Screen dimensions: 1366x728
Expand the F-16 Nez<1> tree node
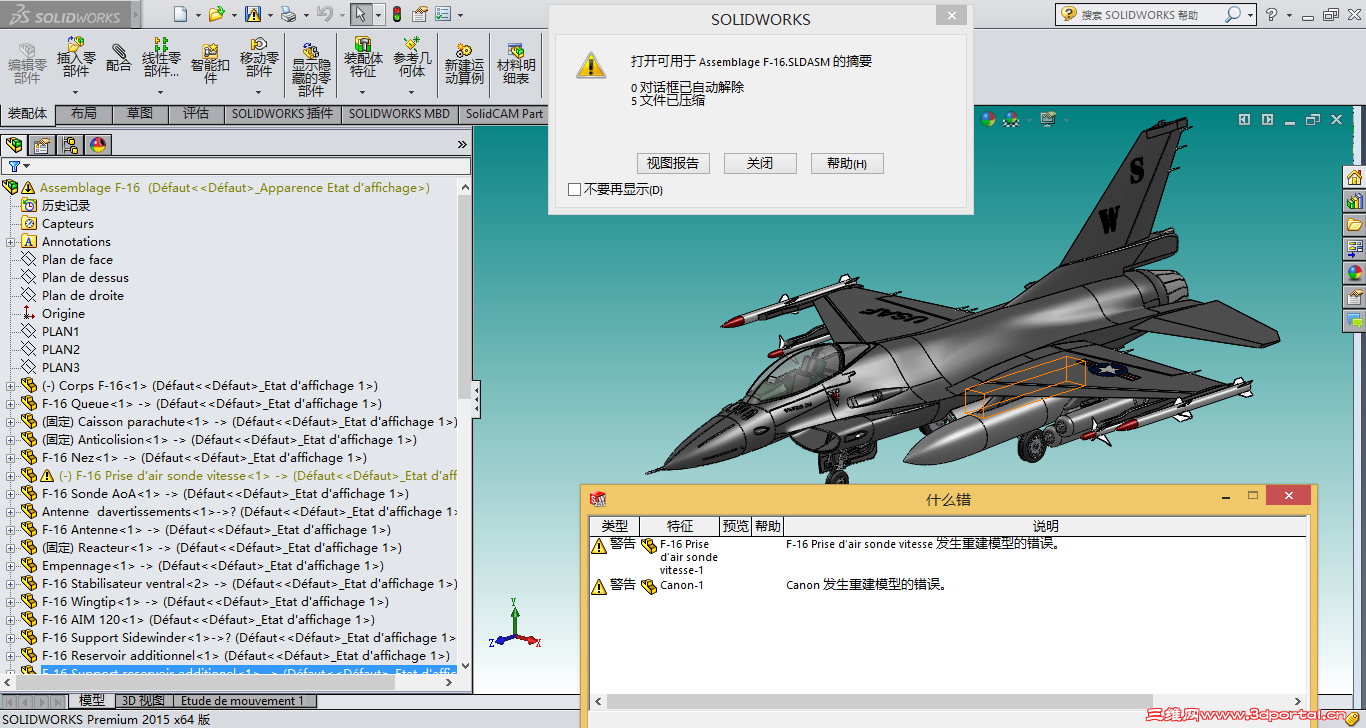point(10,458)
